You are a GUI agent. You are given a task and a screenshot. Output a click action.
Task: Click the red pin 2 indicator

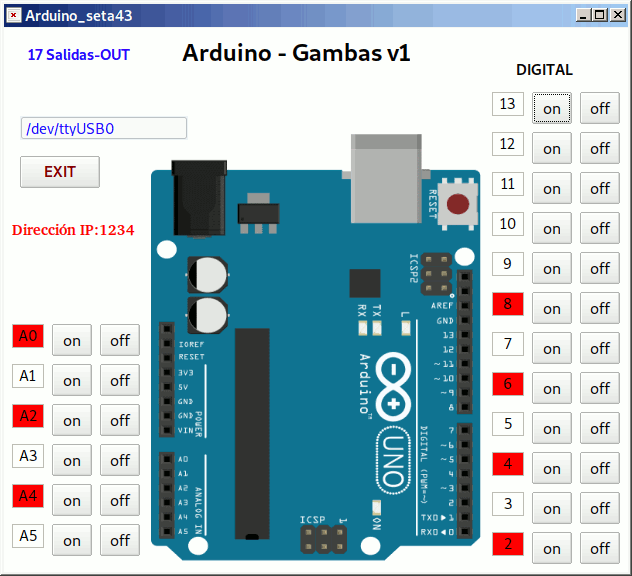coord(508,544)
